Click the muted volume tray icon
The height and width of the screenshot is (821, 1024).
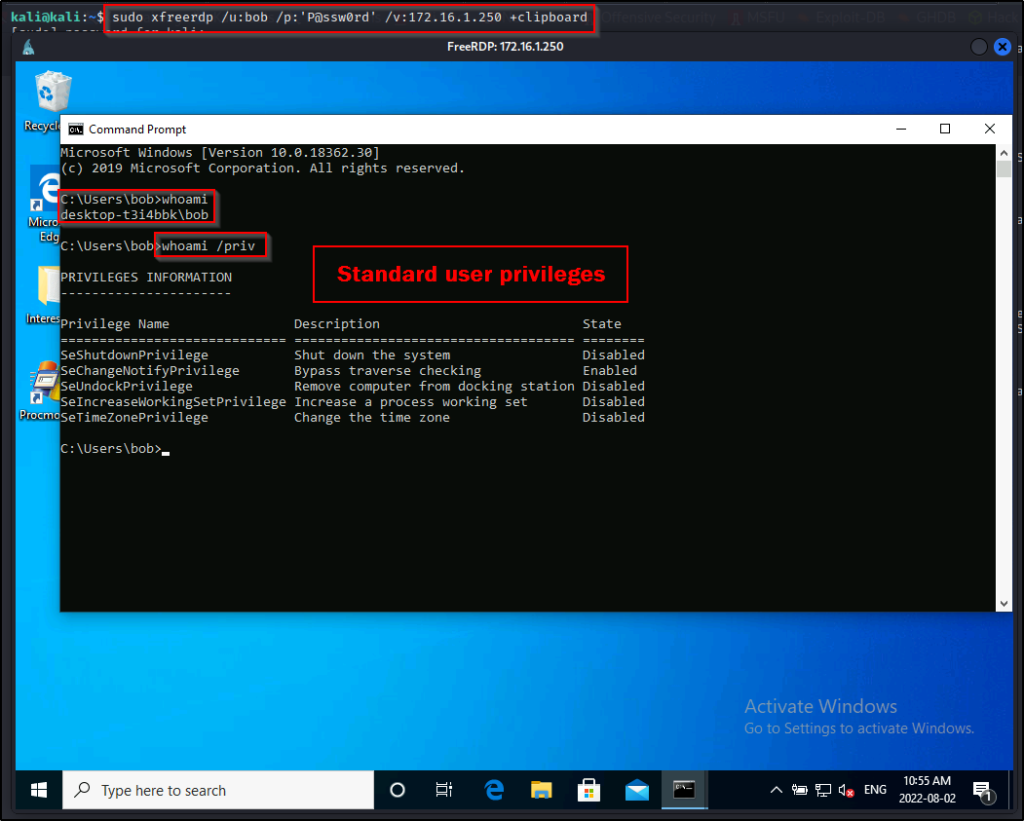click(845, 790)
